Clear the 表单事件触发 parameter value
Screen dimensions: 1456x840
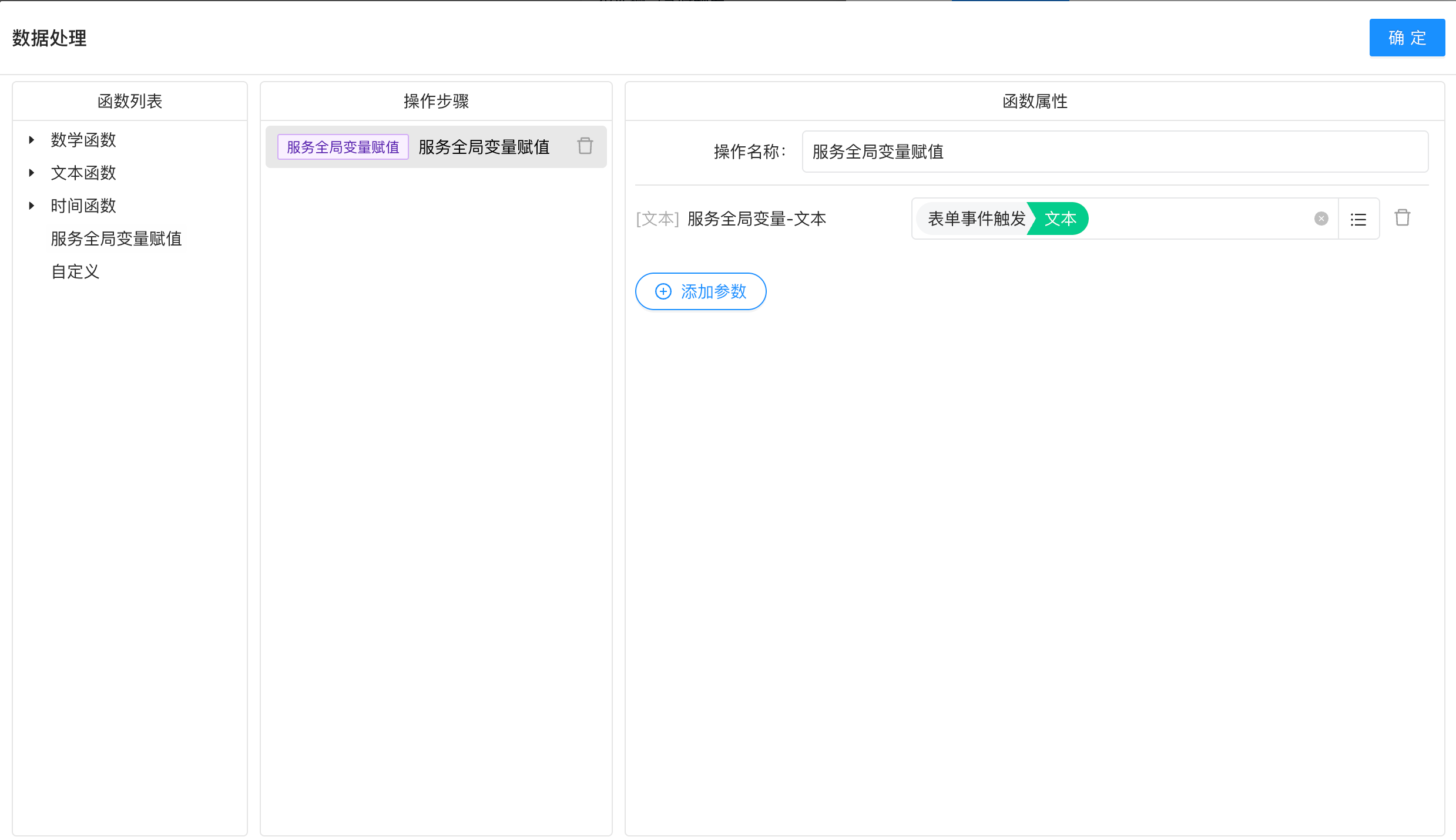1321,219
